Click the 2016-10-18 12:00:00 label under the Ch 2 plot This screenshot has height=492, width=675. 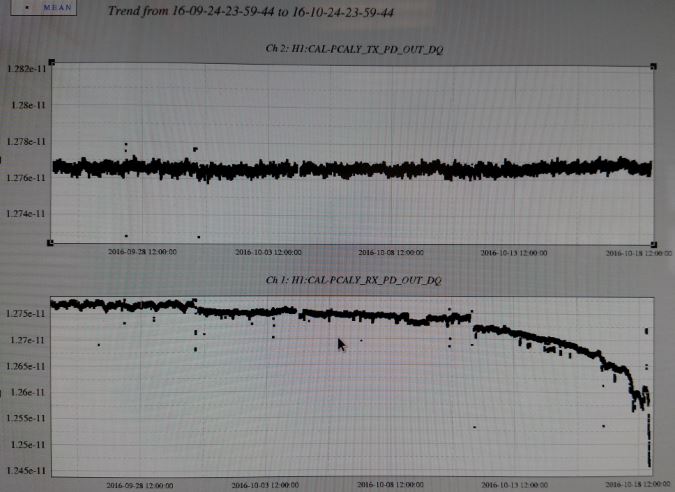point(639,254)
